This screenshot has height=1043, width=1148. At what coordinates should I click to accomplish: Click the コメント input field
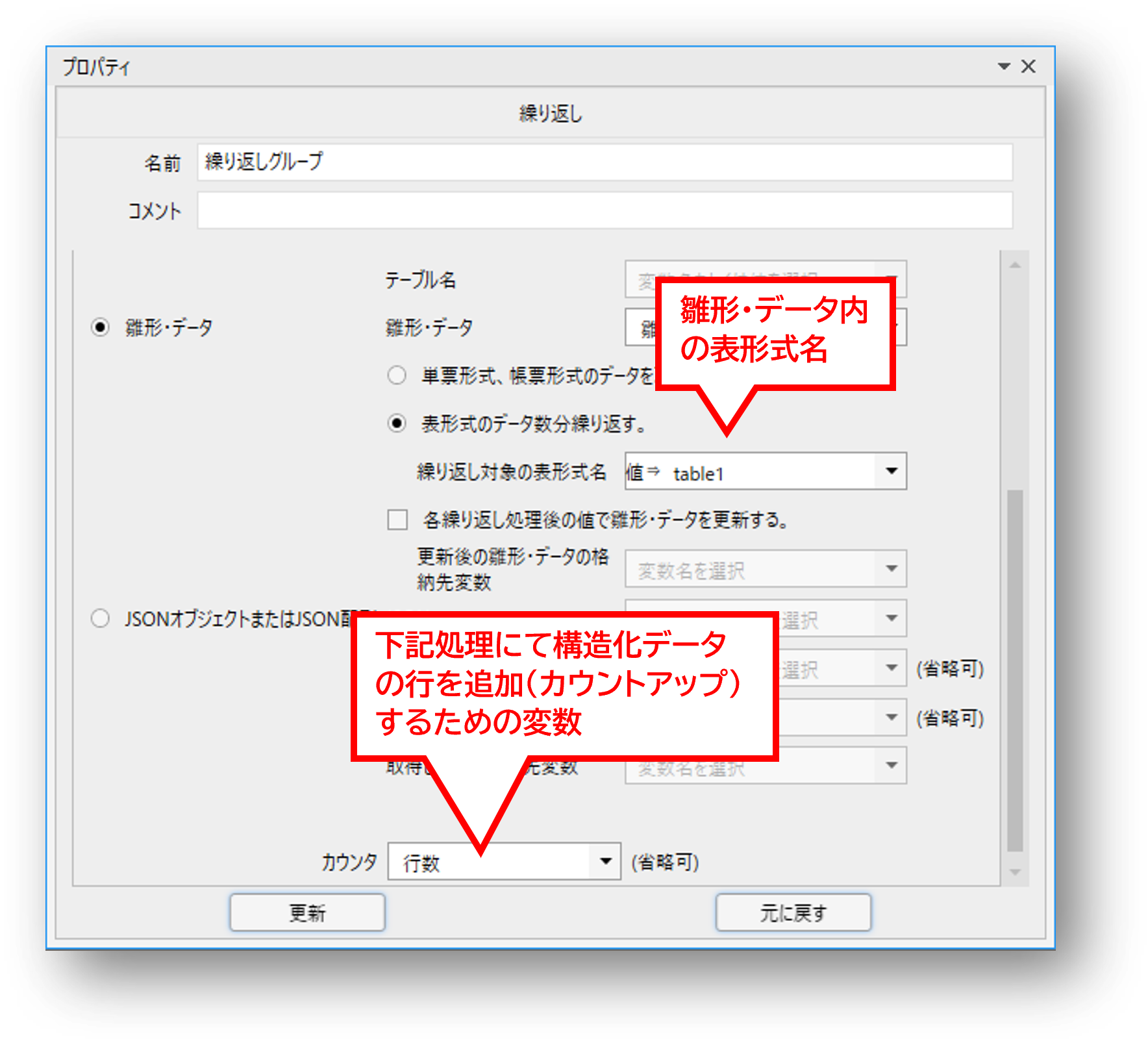pos(604,210)
